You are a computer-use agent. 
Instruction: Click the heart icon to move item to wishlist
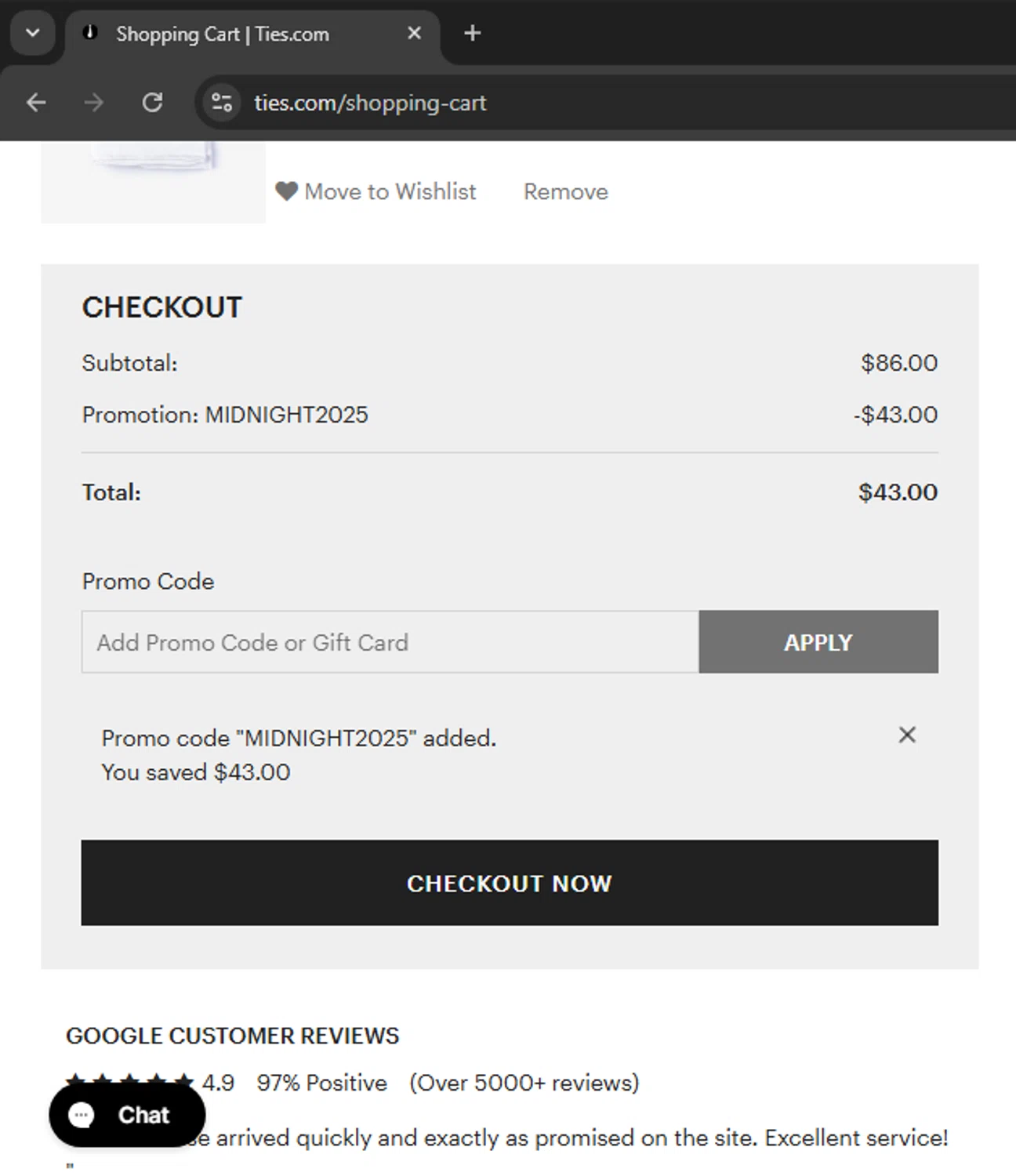[x=286, y=191]
